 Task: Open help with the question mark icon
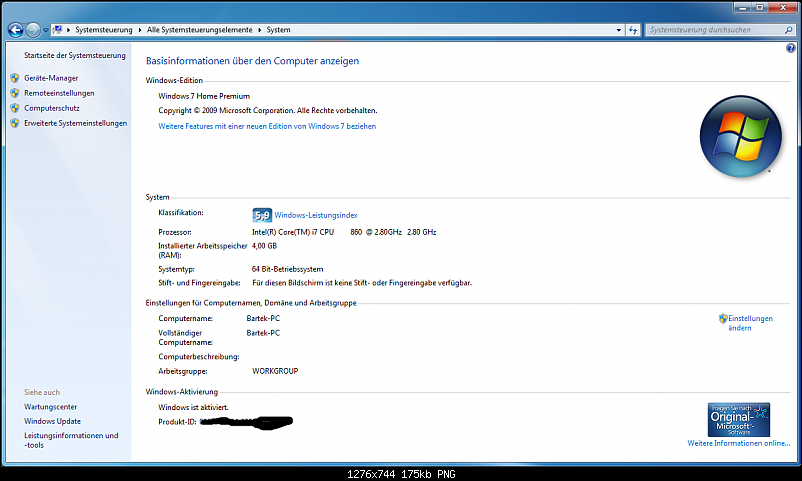click(791, 48)
